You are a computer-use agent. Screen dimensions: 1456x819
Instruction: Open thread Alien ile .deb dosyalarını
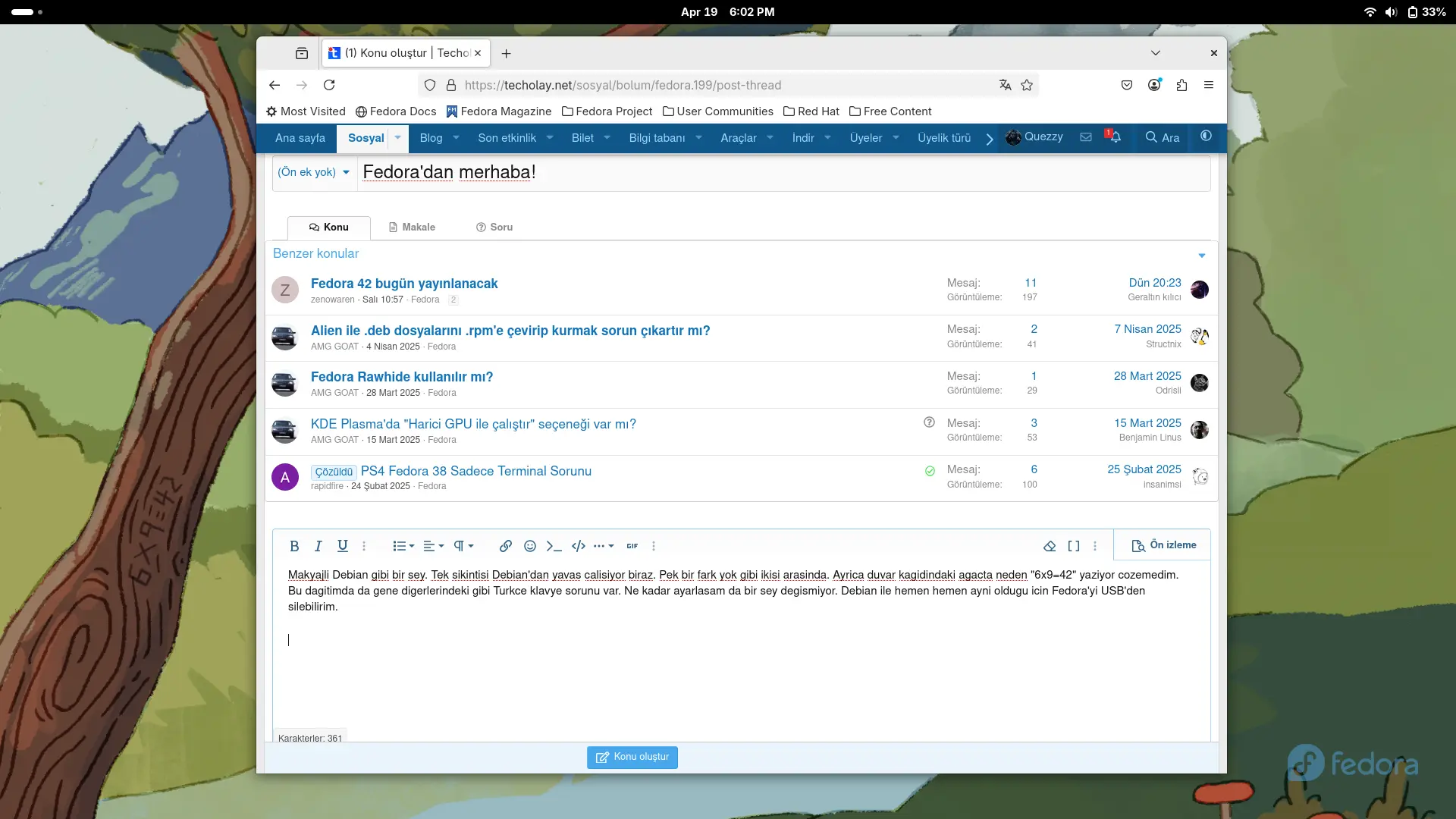click(x=510, y=331)
